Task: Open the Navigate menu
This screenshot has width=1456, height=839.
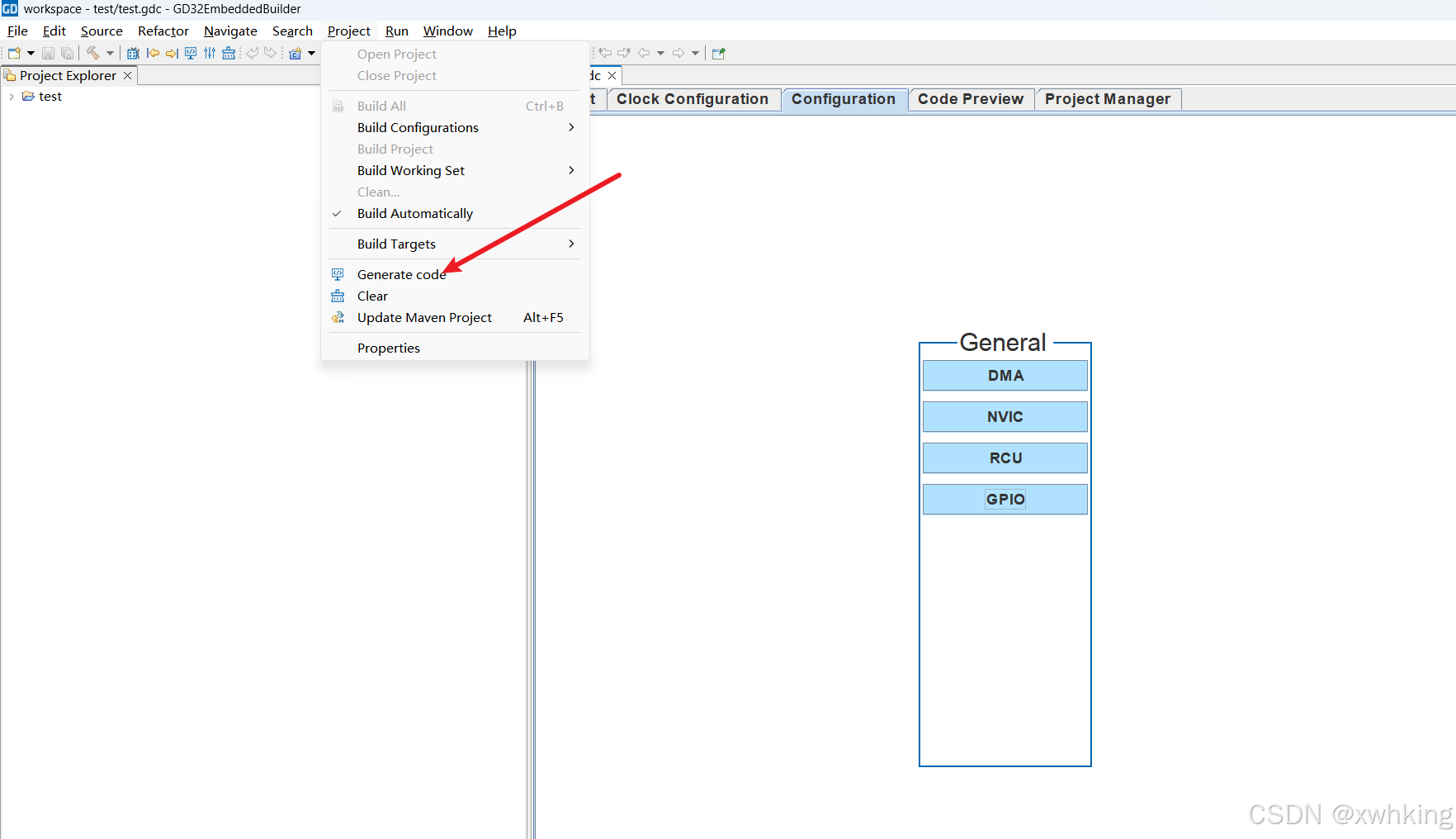Action: (230, 31)
